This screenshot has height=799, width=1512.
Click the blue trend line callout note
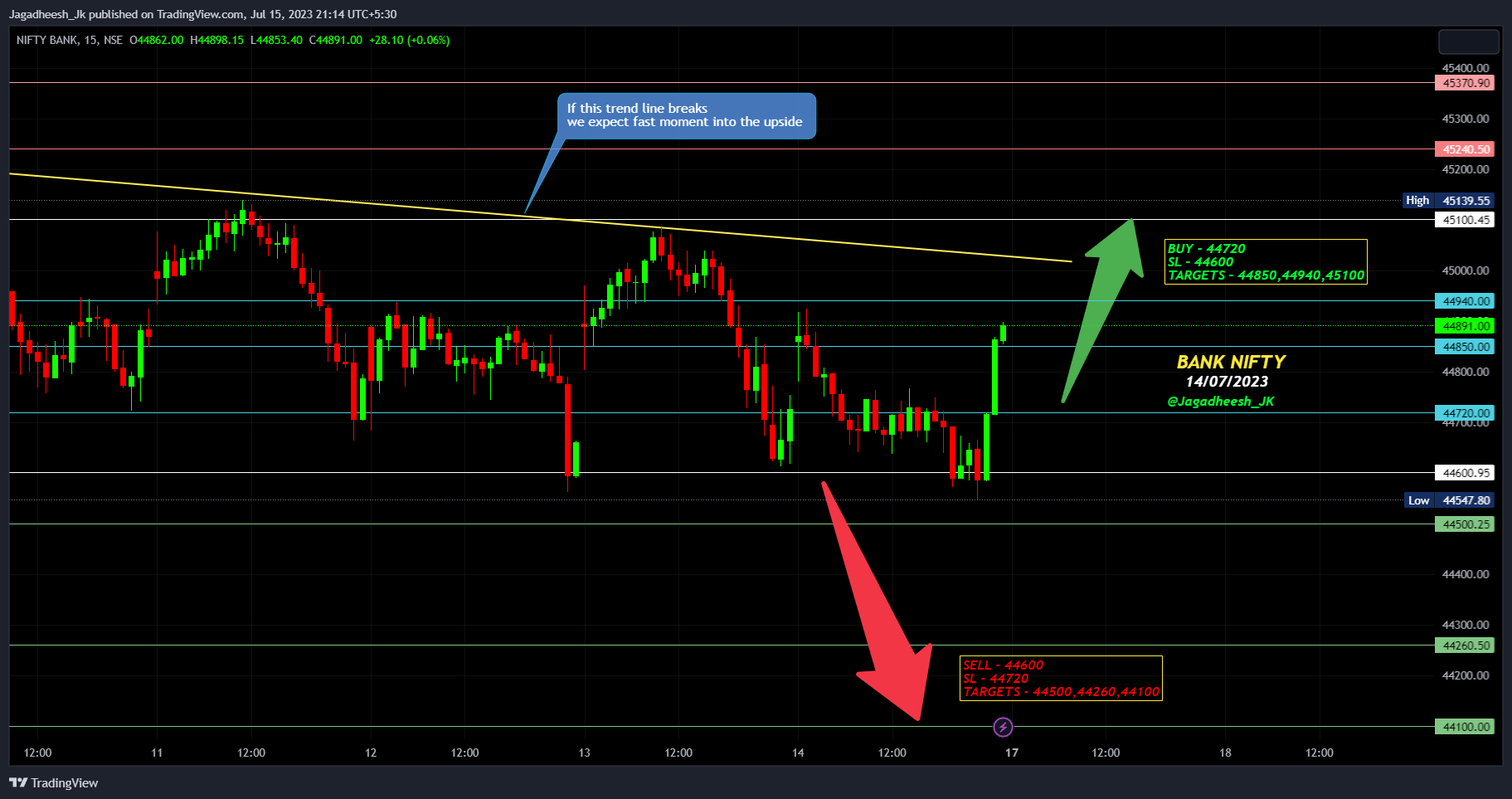[x=686, y=115]
